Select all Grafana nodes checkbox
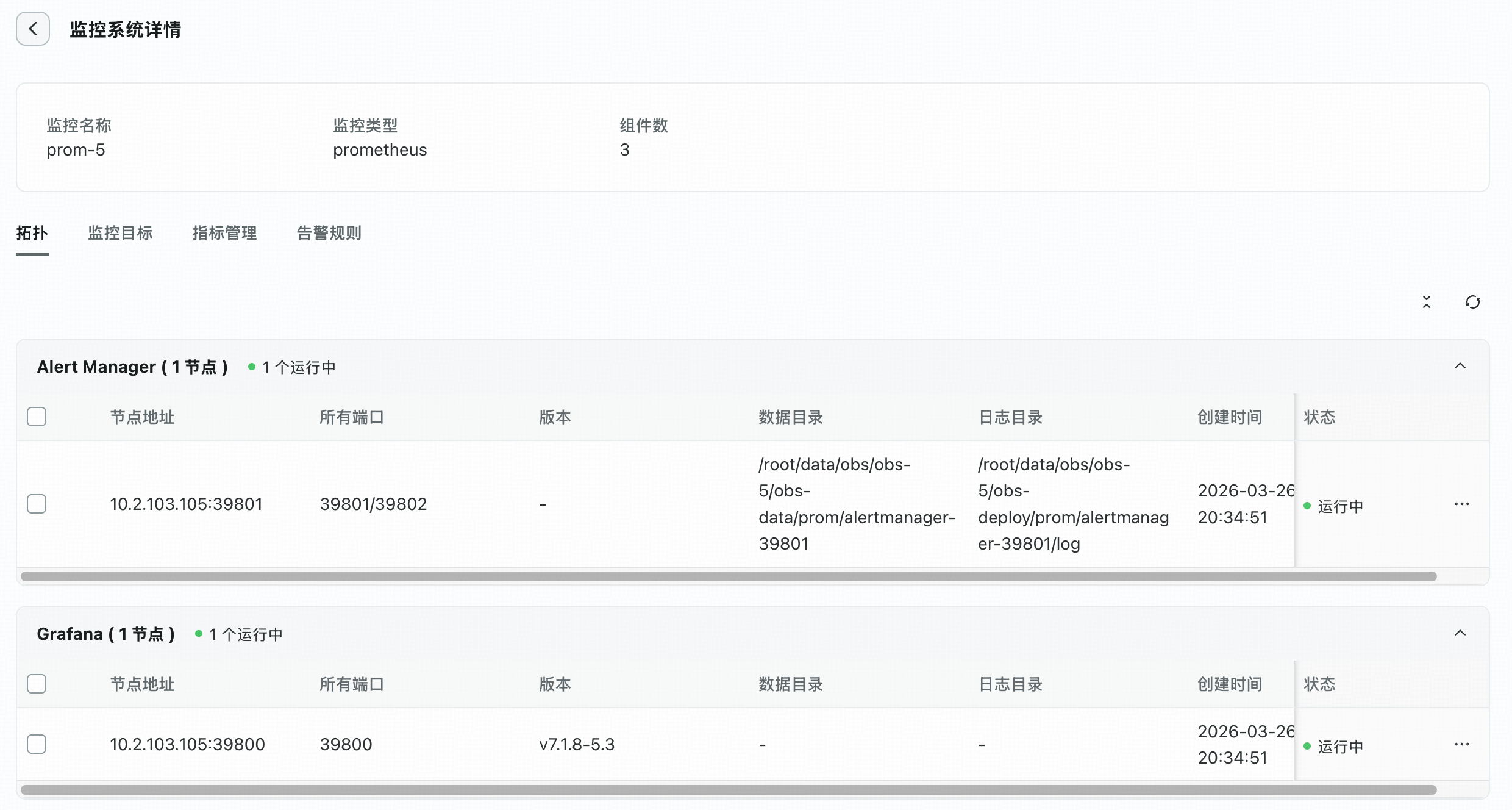 click(37, 684)
